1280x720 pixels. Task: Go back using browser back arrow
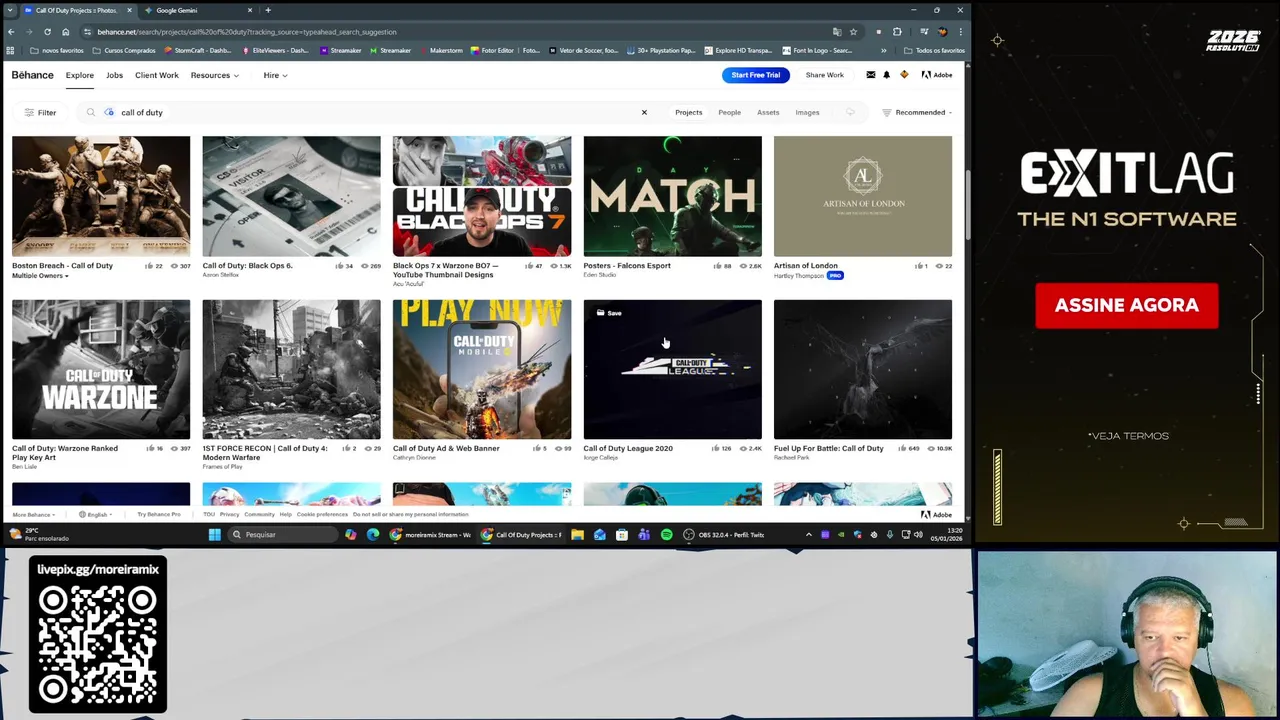pyautogui.click(x=11, y=32)
